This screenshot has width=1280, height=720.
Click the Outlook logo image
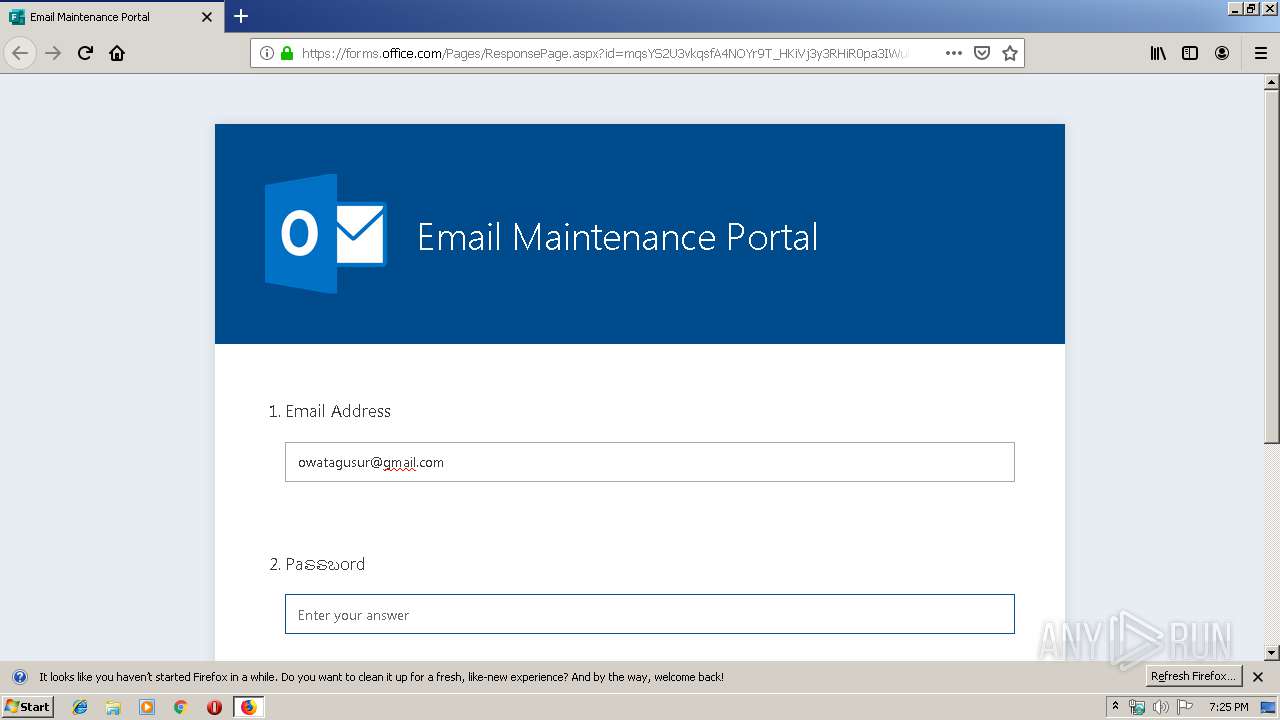(x=325, y=234)
